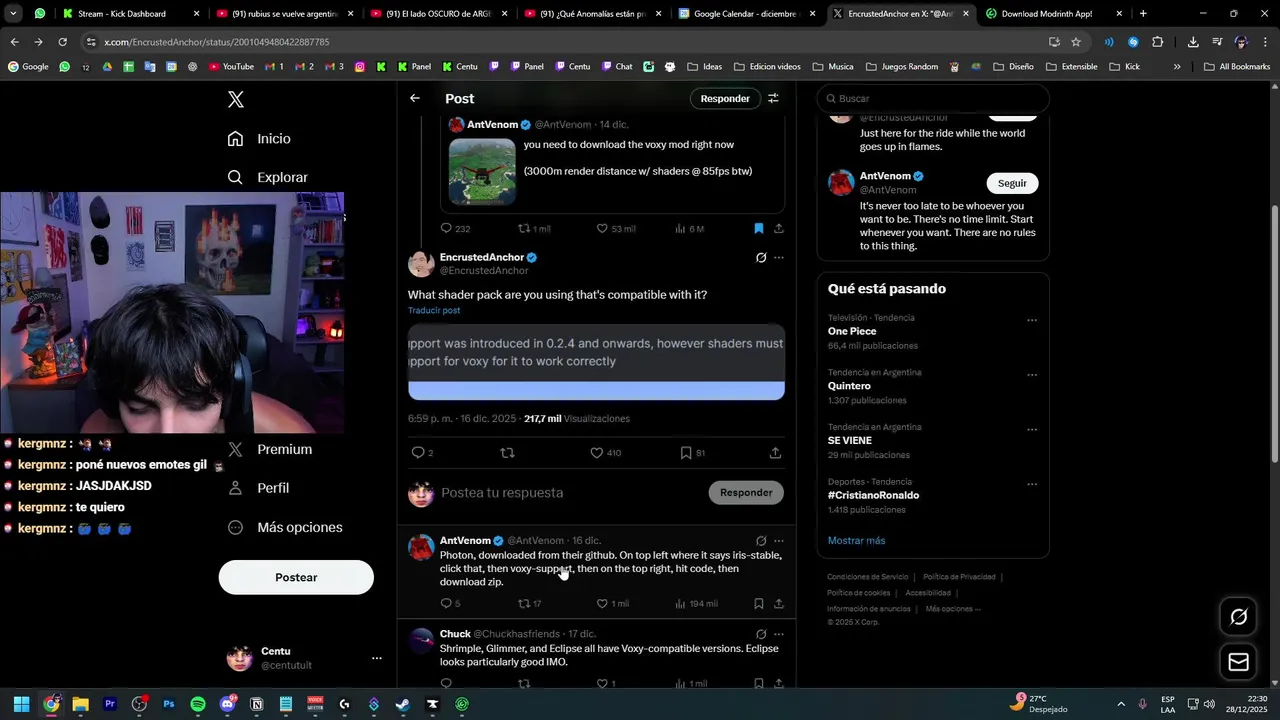Click the Responder button in Post header
1280x720 pixels.
[725, 98]
